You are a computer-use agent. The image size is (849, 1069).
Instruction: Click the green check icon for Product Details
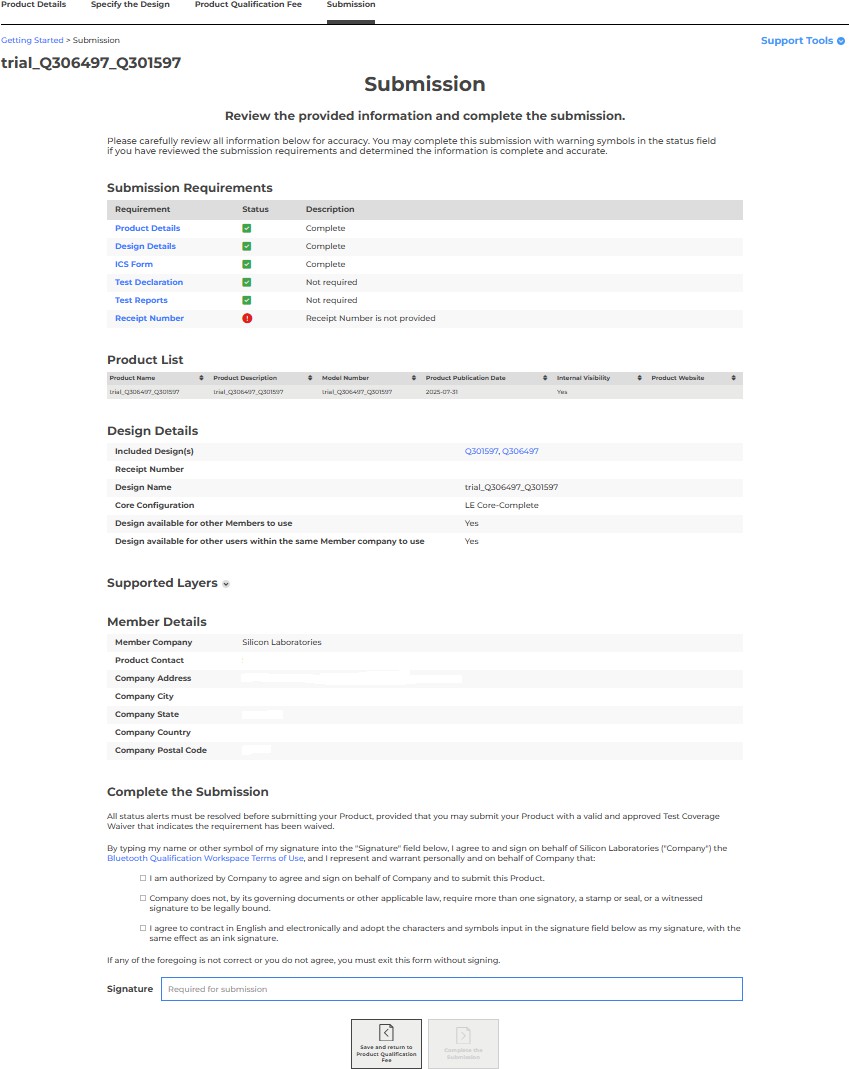tap(247, 229)
